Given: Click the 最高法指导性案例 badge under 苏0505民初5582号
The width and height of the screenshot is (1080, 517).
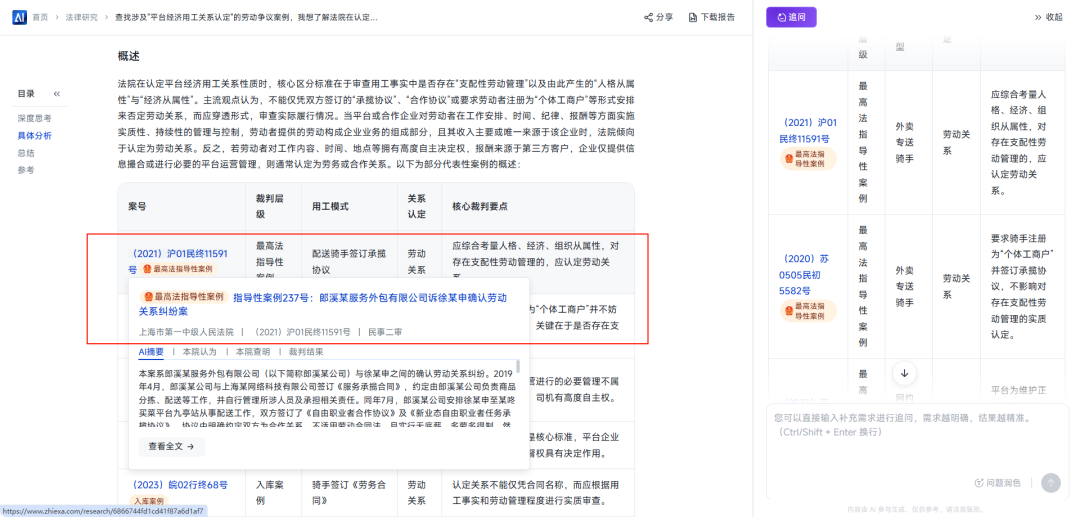Looking at the screenshot, I should point(808,310).
